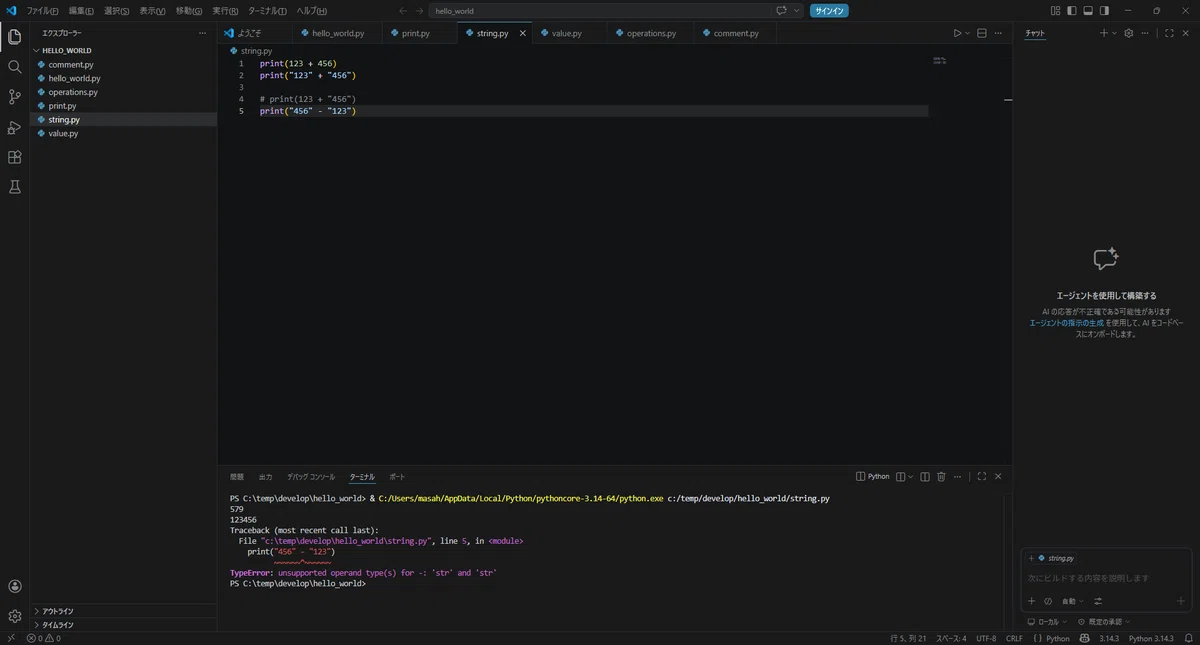Switch to the hello_world.py editor tab
Screen dimensions: 1200x645
click(338, 33)
